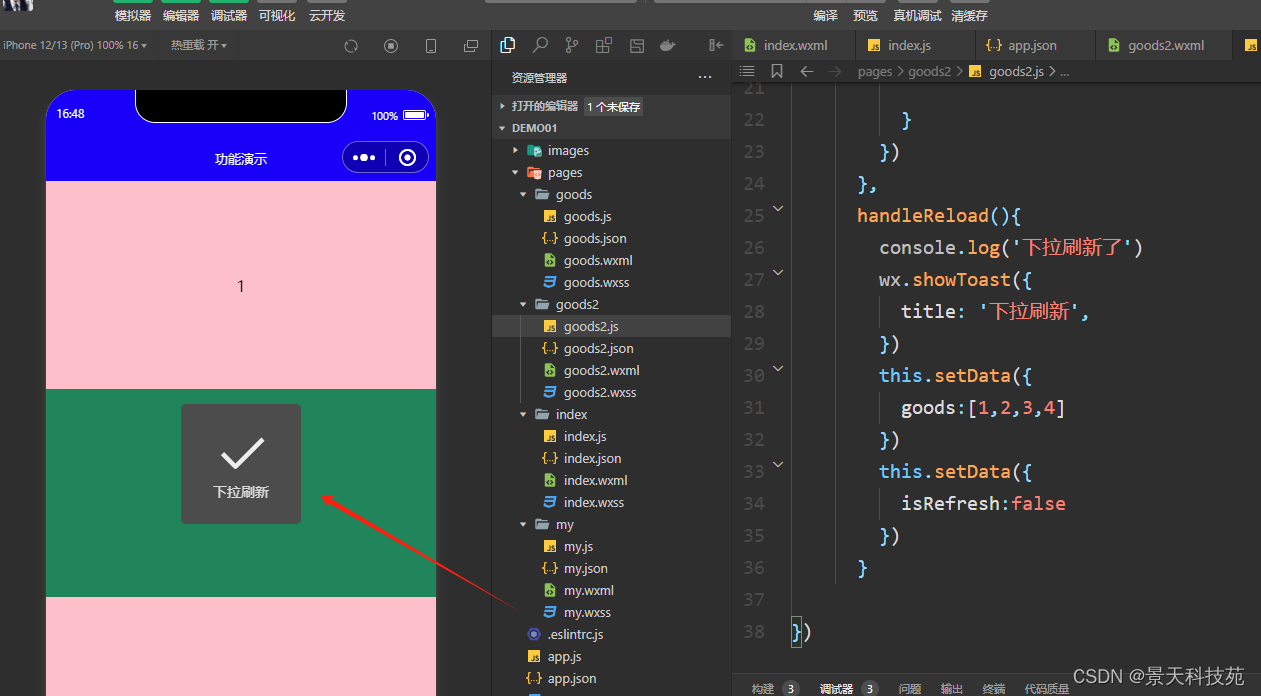Switch to the goods2.wxml editor tab
Screen dimensions: 1261x696
tap(1165, 45)
